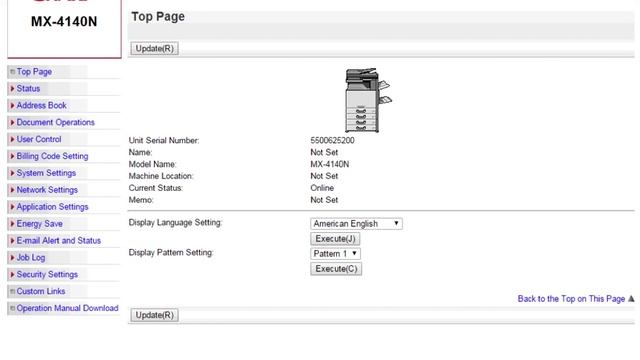
Task: Select the serial number 5500625200
Action: point(332,140)
